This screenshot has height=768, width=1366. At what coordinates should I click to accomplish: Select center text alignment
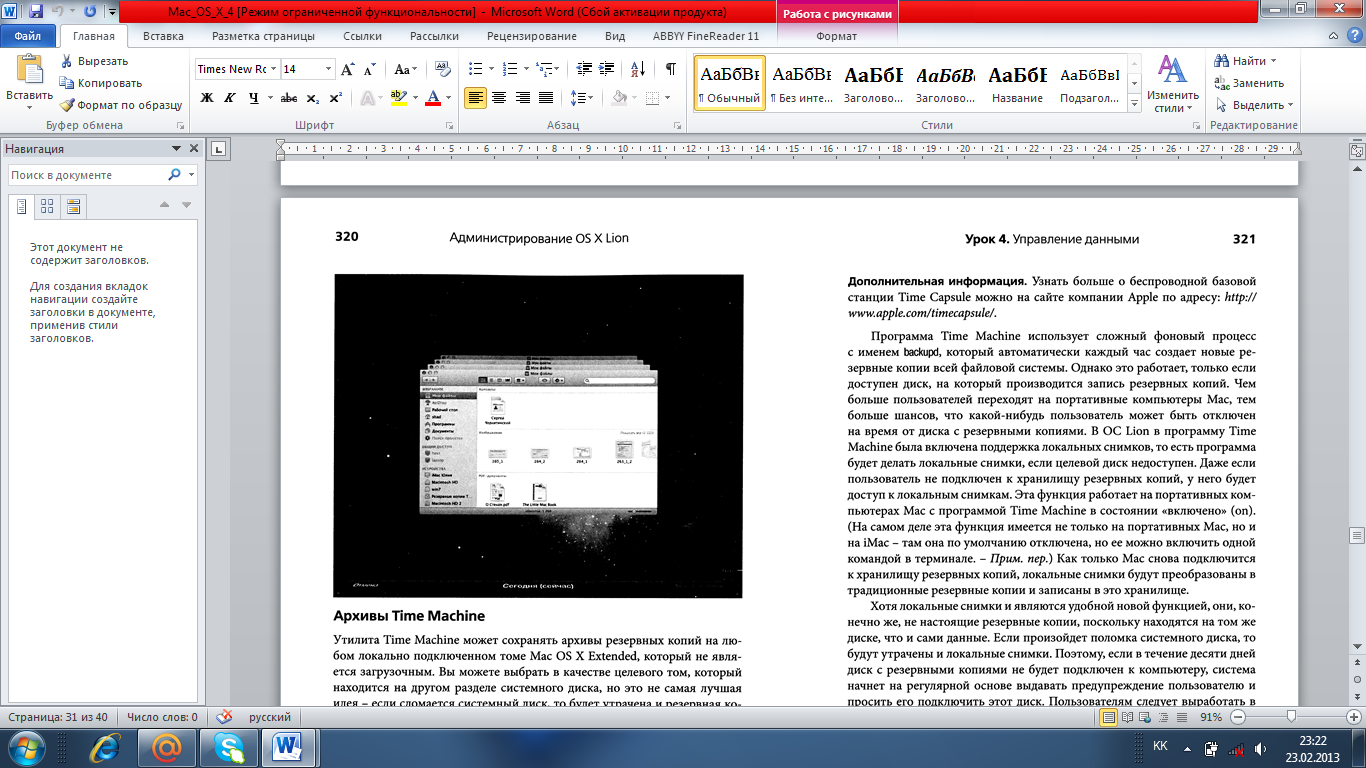[x=499, y=98]
